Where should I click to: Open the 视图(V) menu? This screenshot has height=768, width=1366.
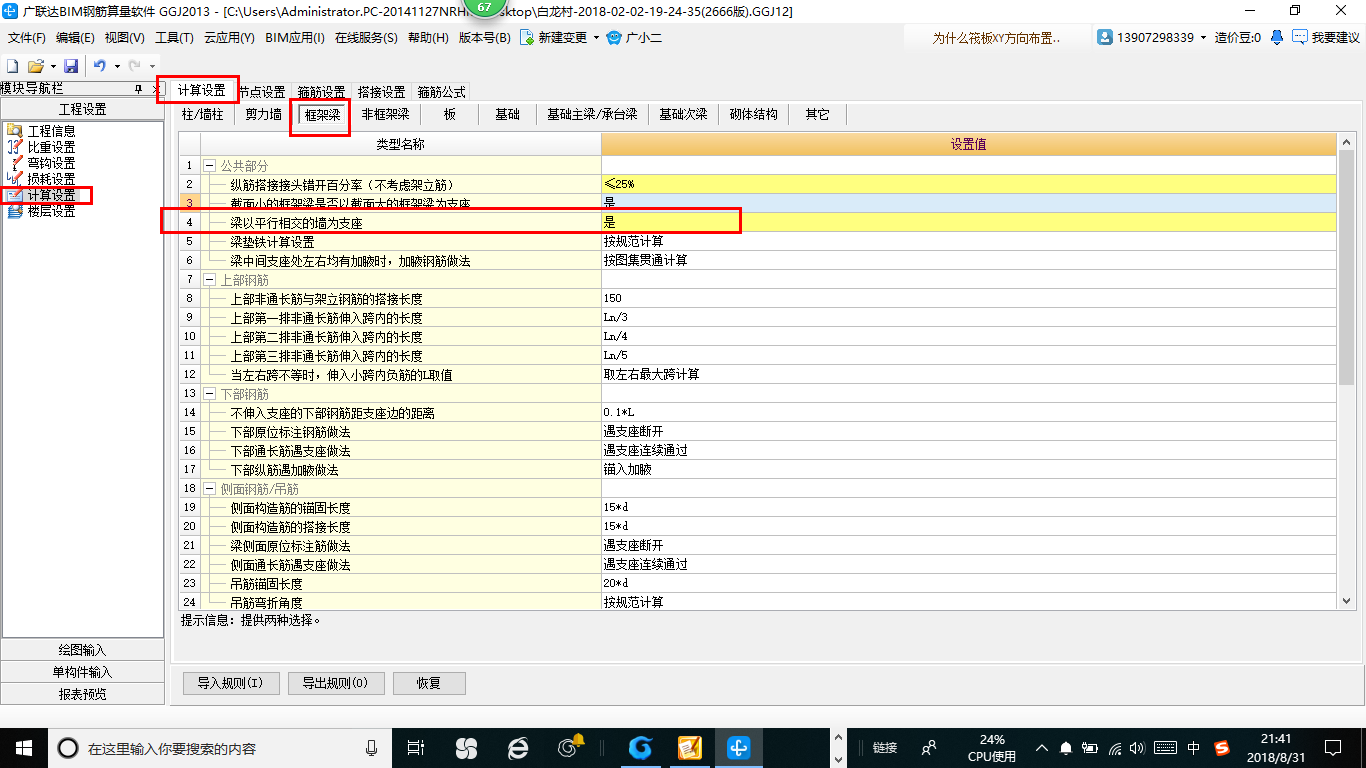point(124,38)
